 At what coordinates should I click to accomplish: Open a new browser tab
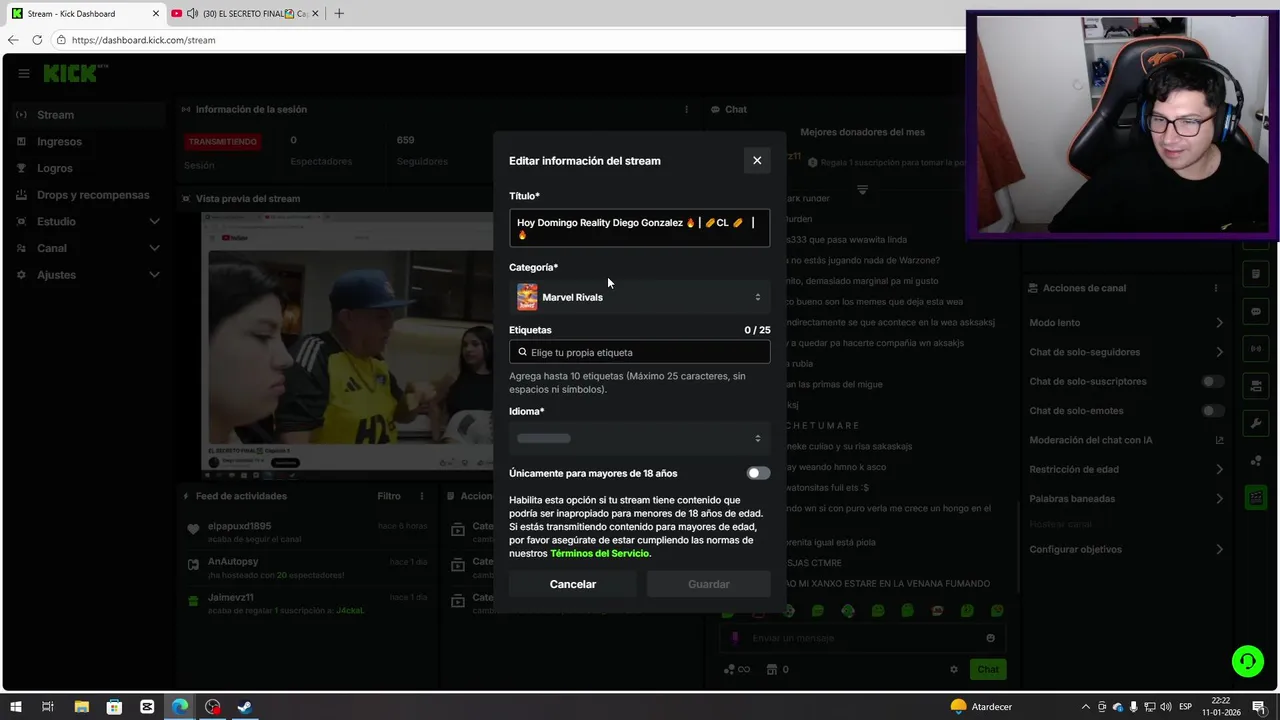click(x=339, y=13)
